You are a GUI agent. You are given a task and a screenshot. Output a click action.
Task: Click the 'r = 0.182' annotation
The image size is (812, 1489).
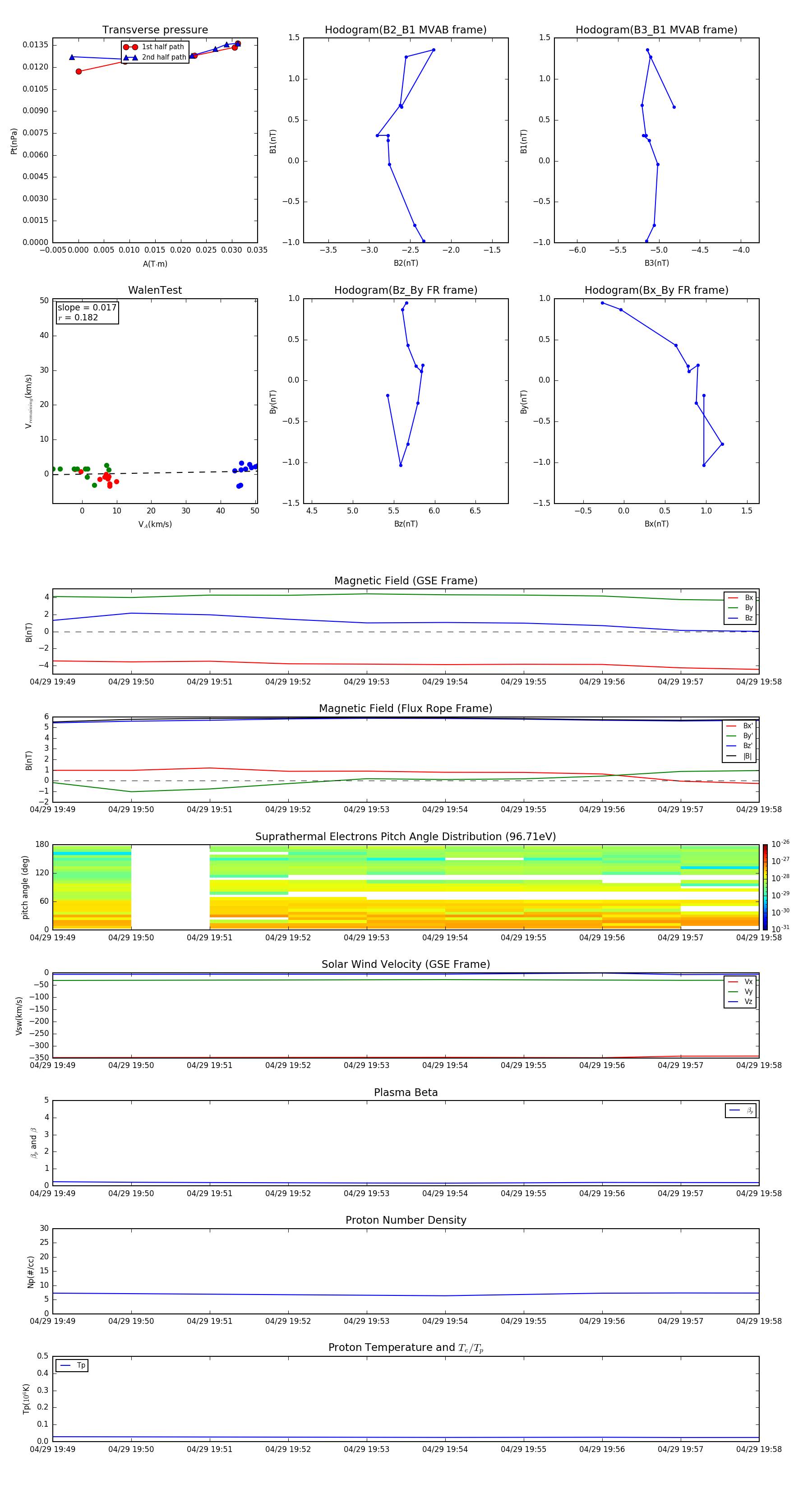[x=78, y=318]
